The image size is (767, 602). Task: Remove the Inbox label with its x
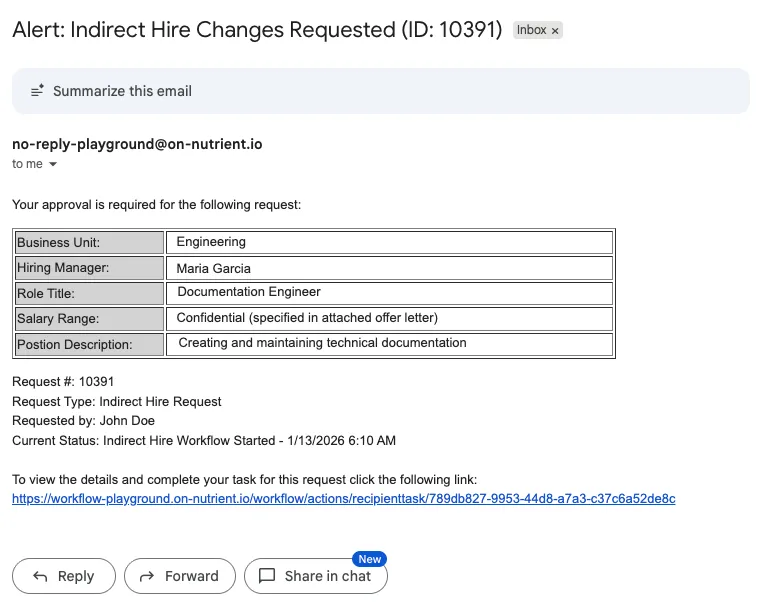point(555,31)
